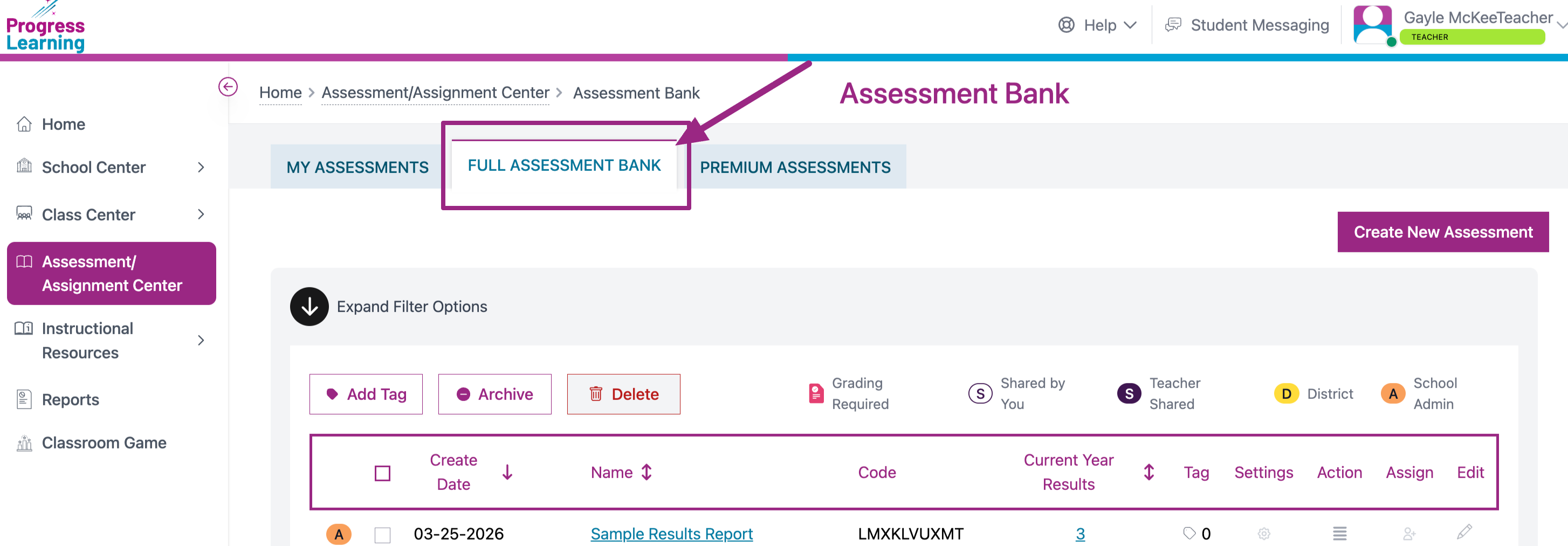Toggle the select-all checkbox in the table header
This screenshot has height=546, width=1568.
click(382, 473)
